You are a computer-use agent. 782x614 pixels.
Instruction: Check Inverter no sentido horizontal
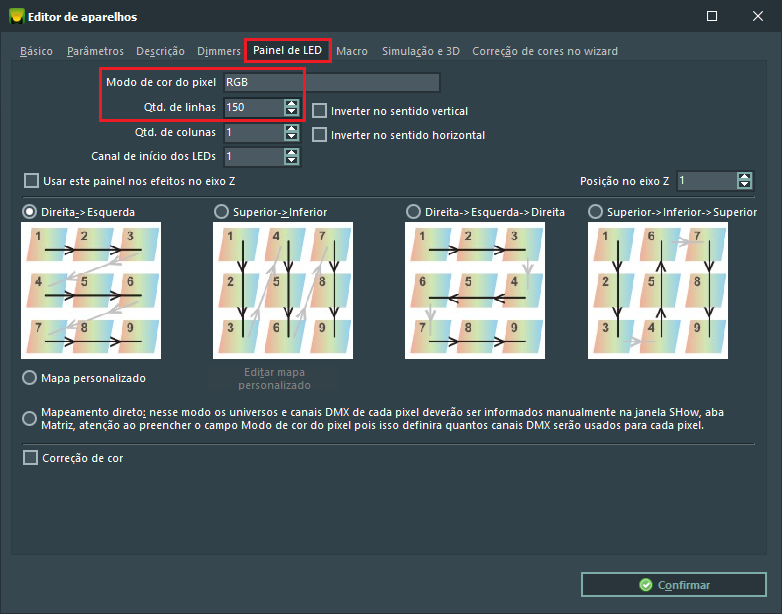click(x=320, y=134)
